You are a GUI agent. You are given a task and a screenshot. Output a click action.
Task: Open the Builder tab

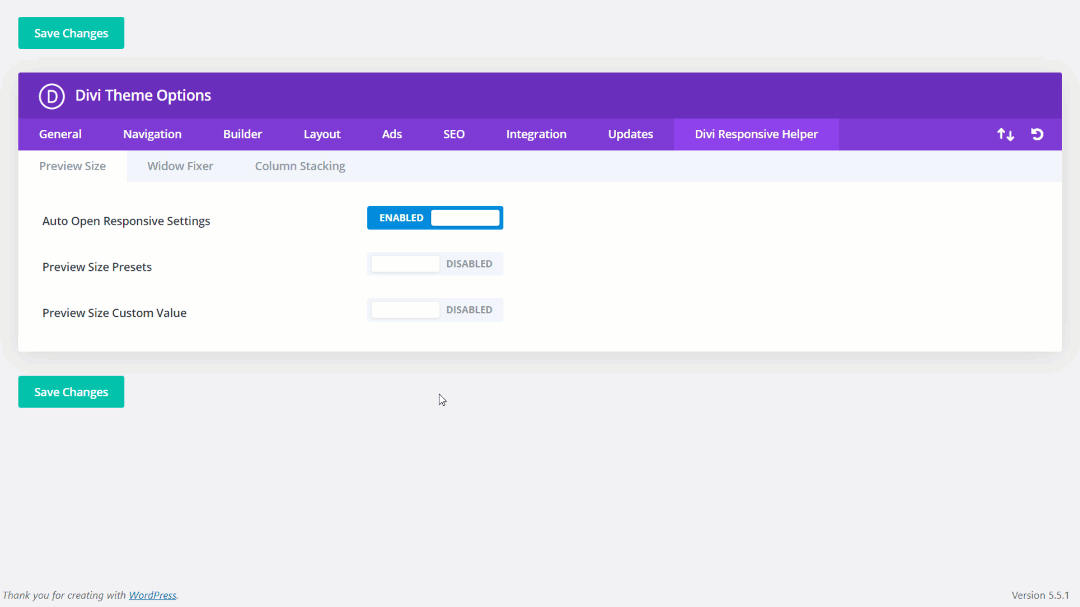tap(242, 134)
